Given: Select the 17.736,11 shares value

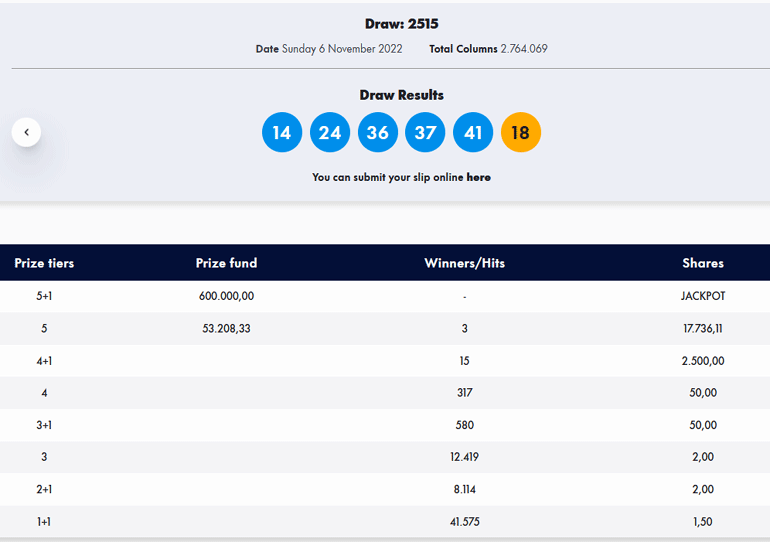Looking at the screenshot, I should click(702, 328).
